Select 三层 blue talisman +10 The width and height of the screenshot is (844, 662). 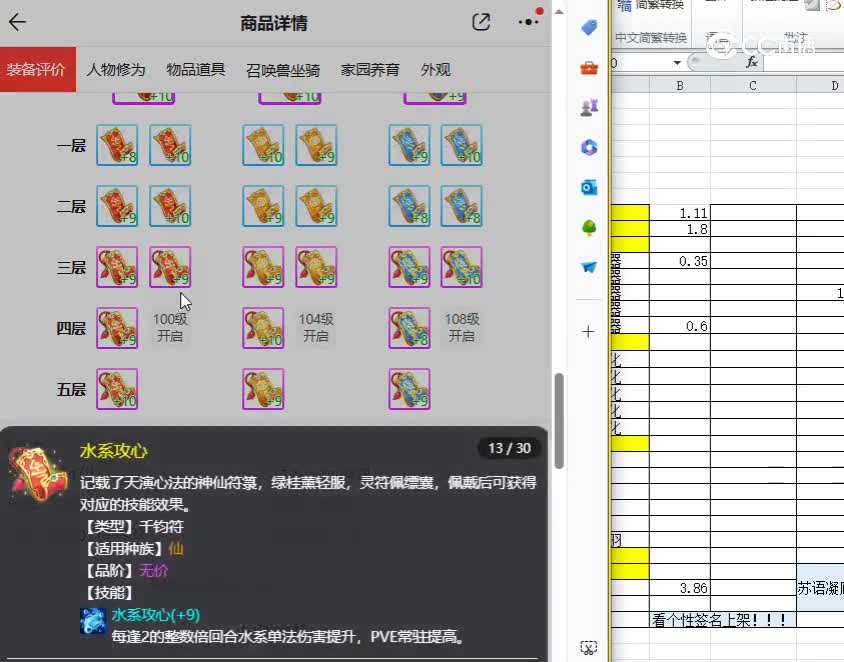462,267
